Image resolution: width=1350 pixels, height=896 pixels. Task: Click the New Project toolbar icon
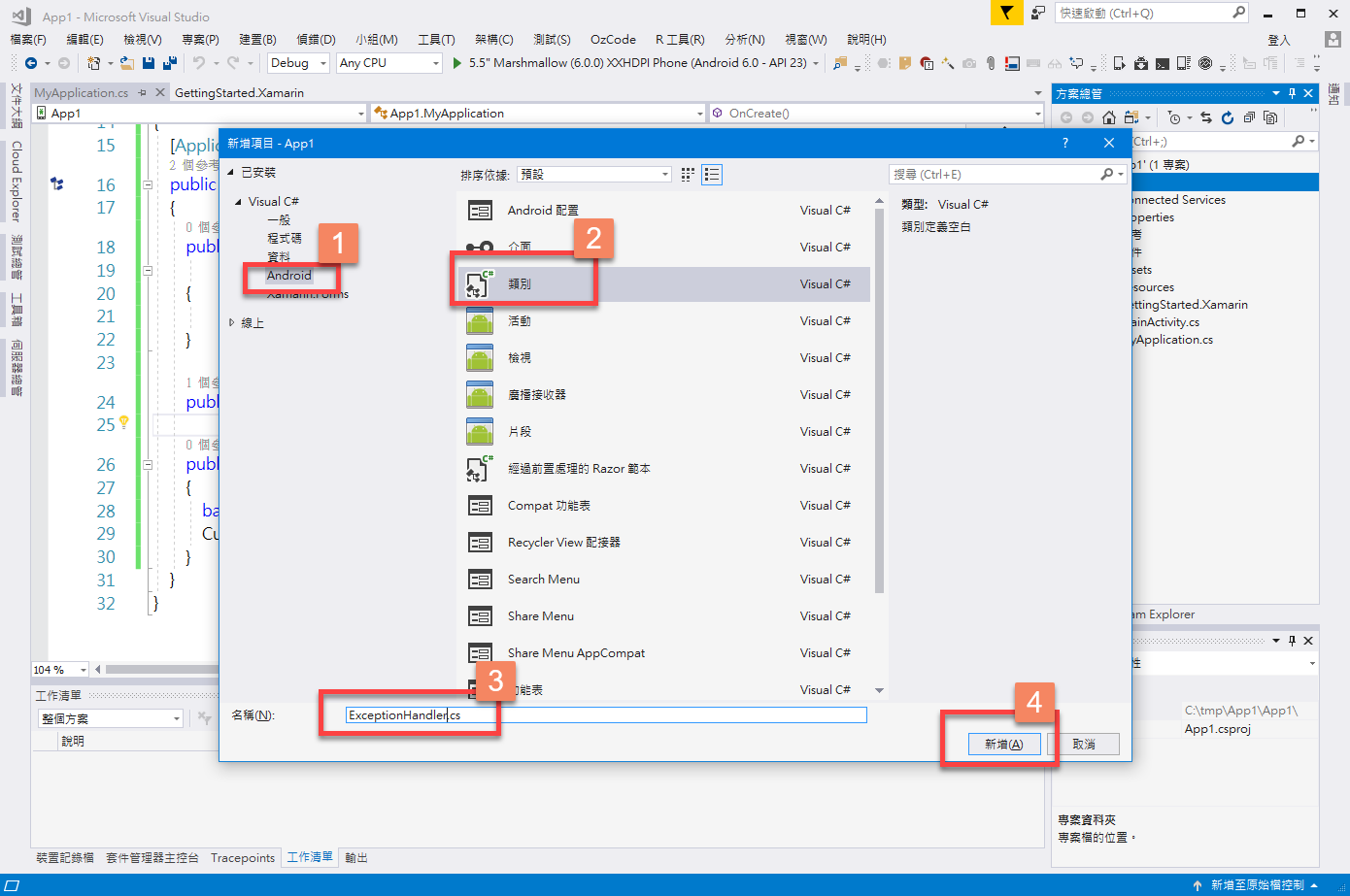[94, 63]
